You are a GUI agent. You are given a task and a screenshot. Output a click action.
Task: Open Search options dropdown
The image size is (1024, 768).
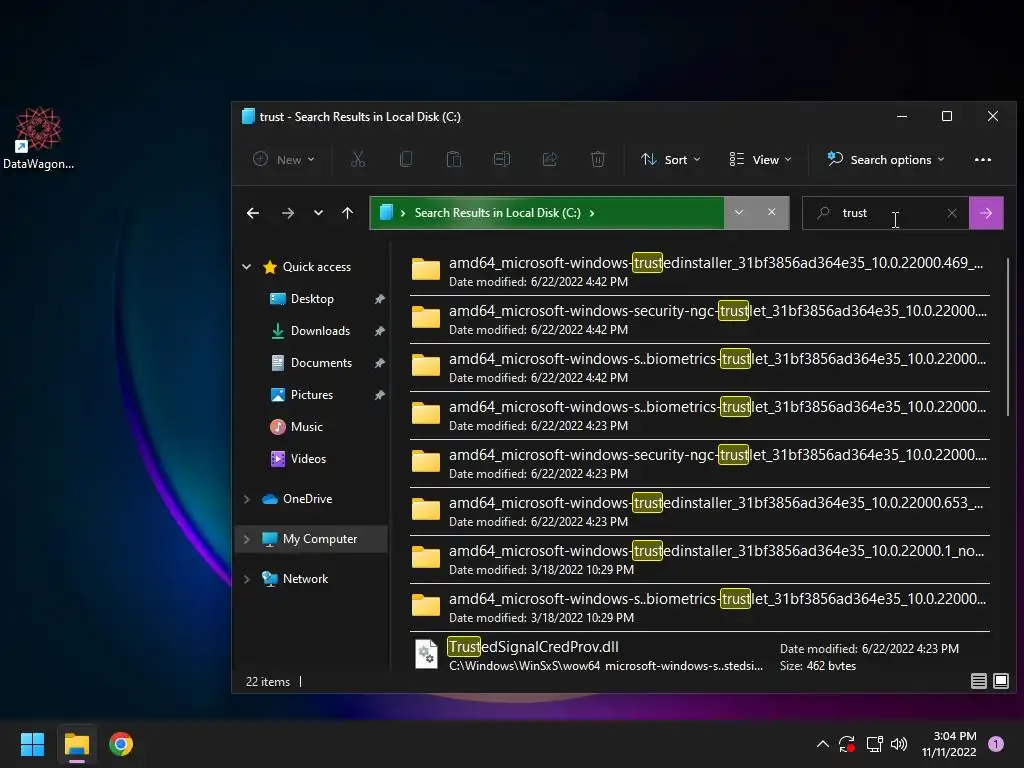(885, 160)
